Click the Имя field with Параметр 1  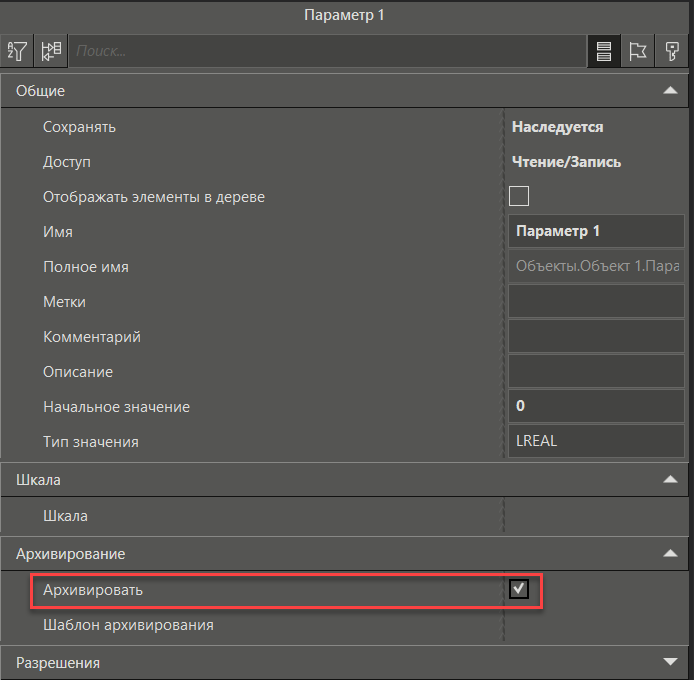(596, 231)
